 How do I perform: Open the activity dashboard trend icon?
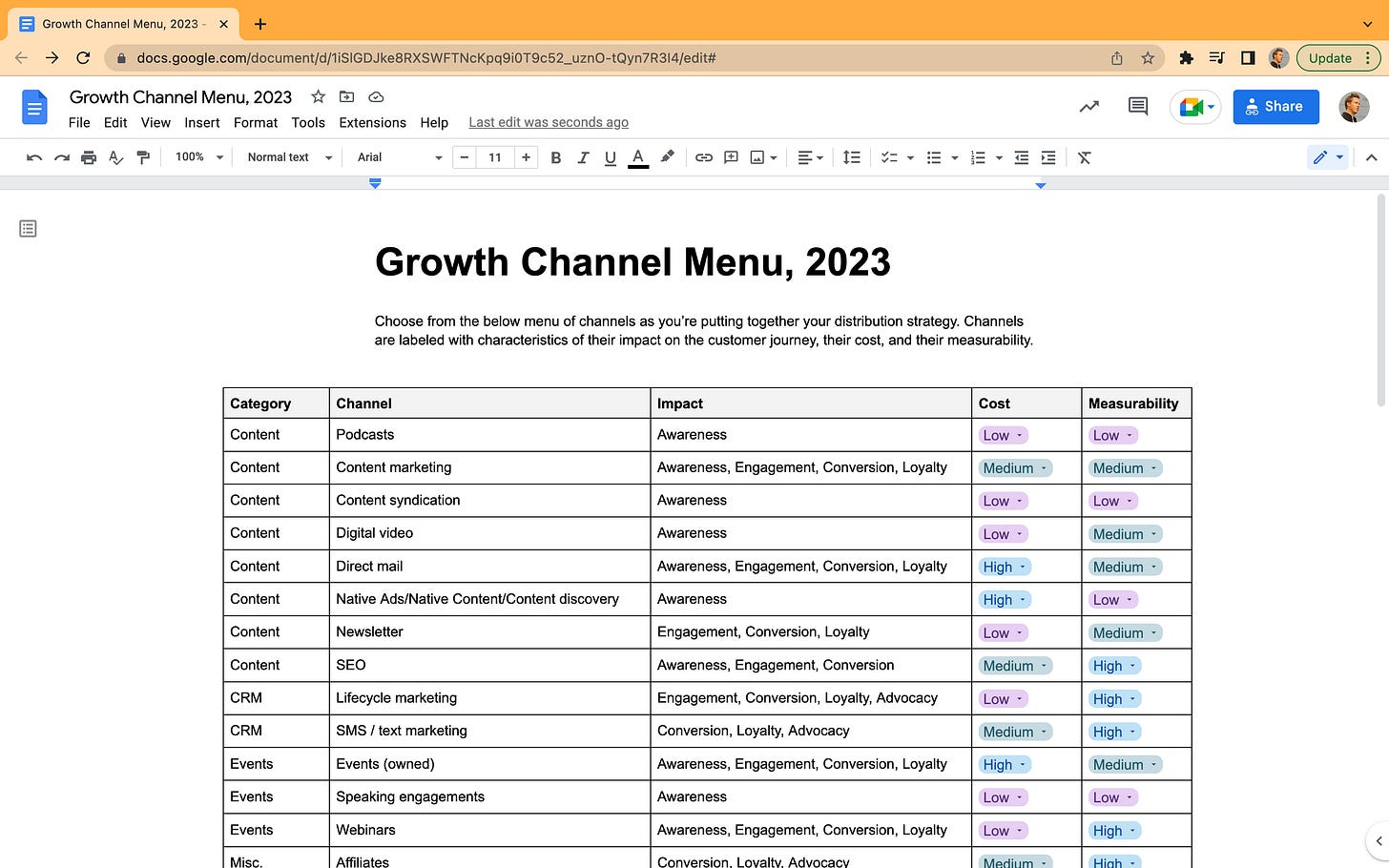point(1088,107)
